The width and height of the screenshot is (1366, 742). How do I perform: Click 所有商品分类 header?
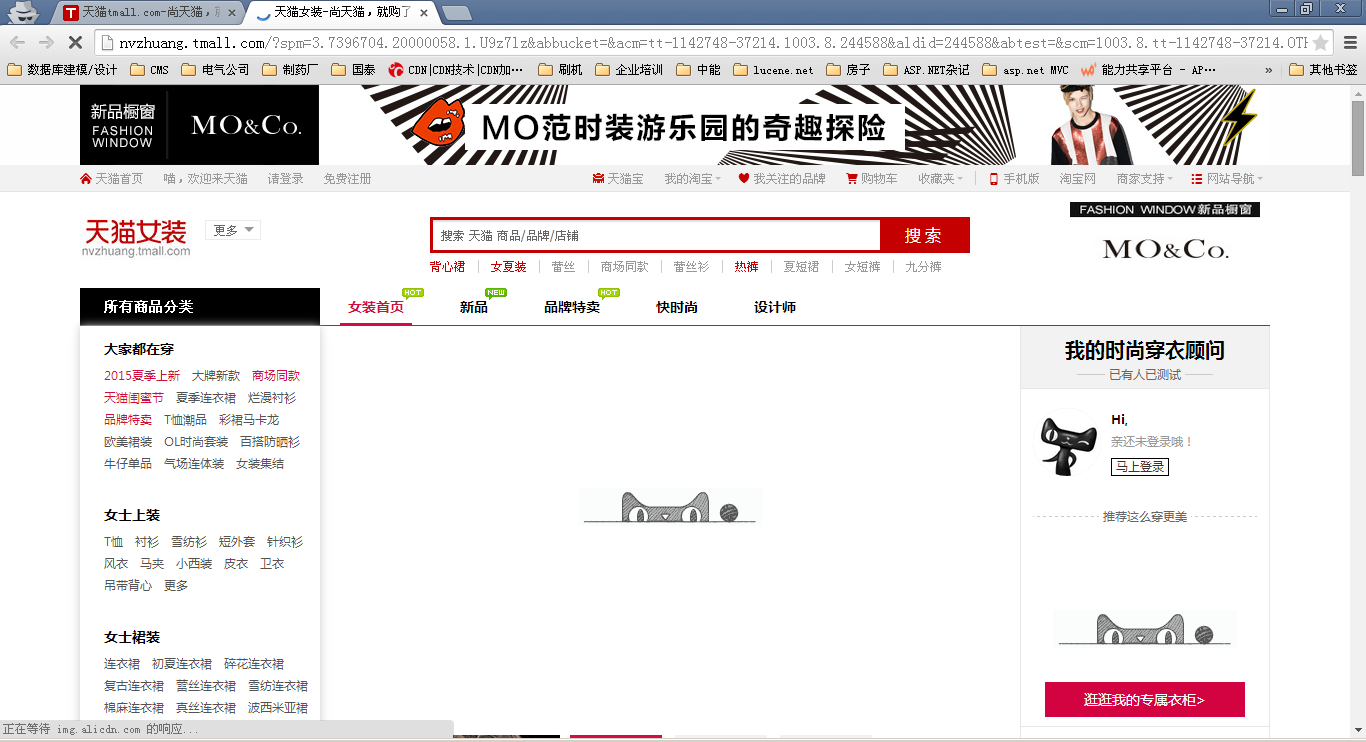(200, 307)
